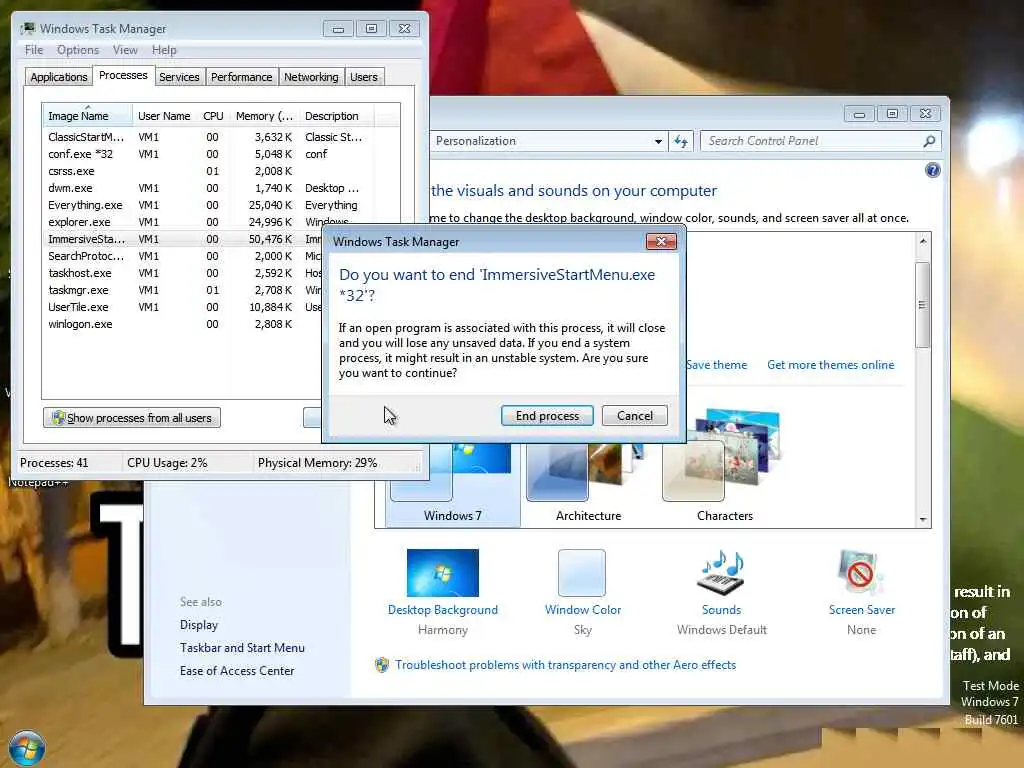The image size is (1024, 768).
Task: Select the SearchProtoc... process row
Action: [x=183, y=256]
